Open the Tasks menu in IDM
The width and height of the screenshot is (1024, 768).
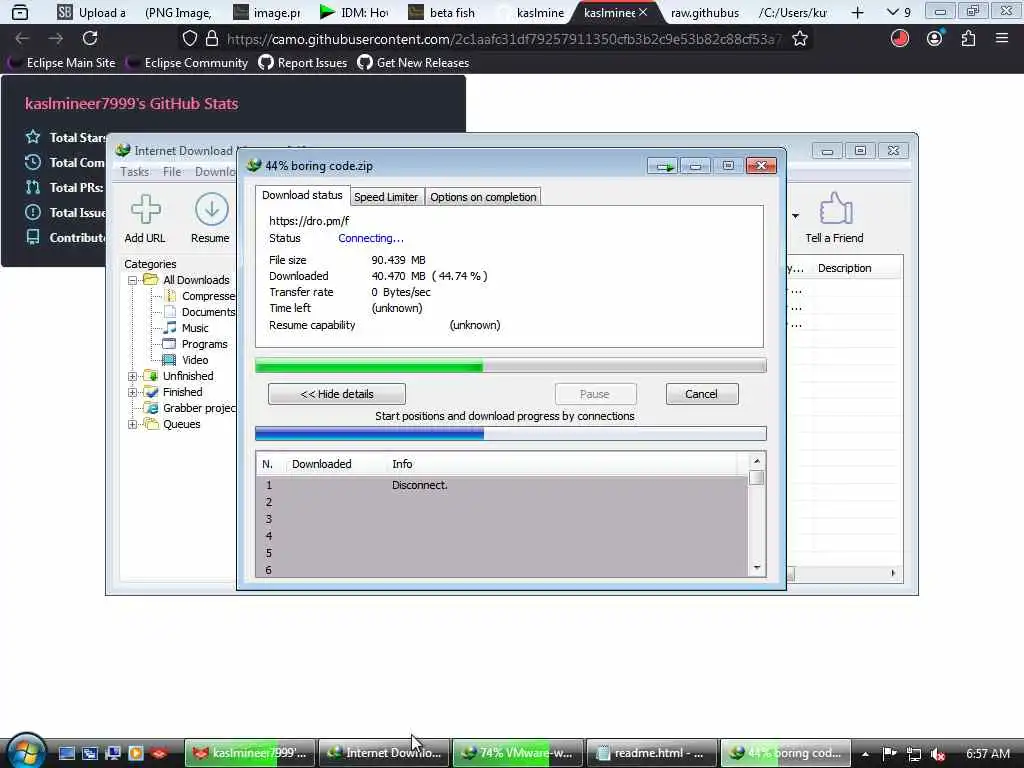[x=135, y=172]
